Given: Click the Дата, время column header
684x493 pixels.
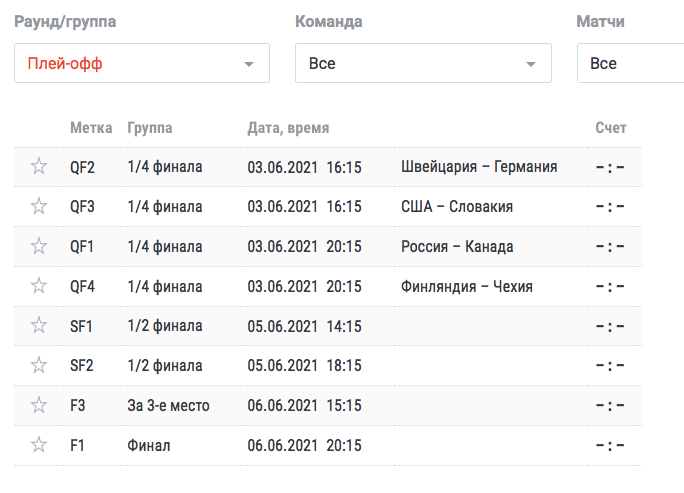Looking at the screenshot, I should (x=288, y=128).
